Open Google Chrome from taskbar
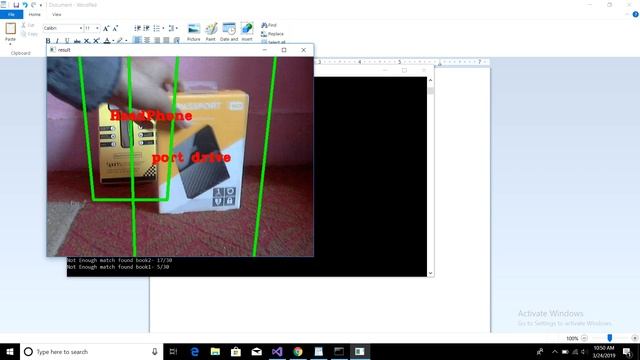This screenshot has height=360, width=640. tap(298, 351)
